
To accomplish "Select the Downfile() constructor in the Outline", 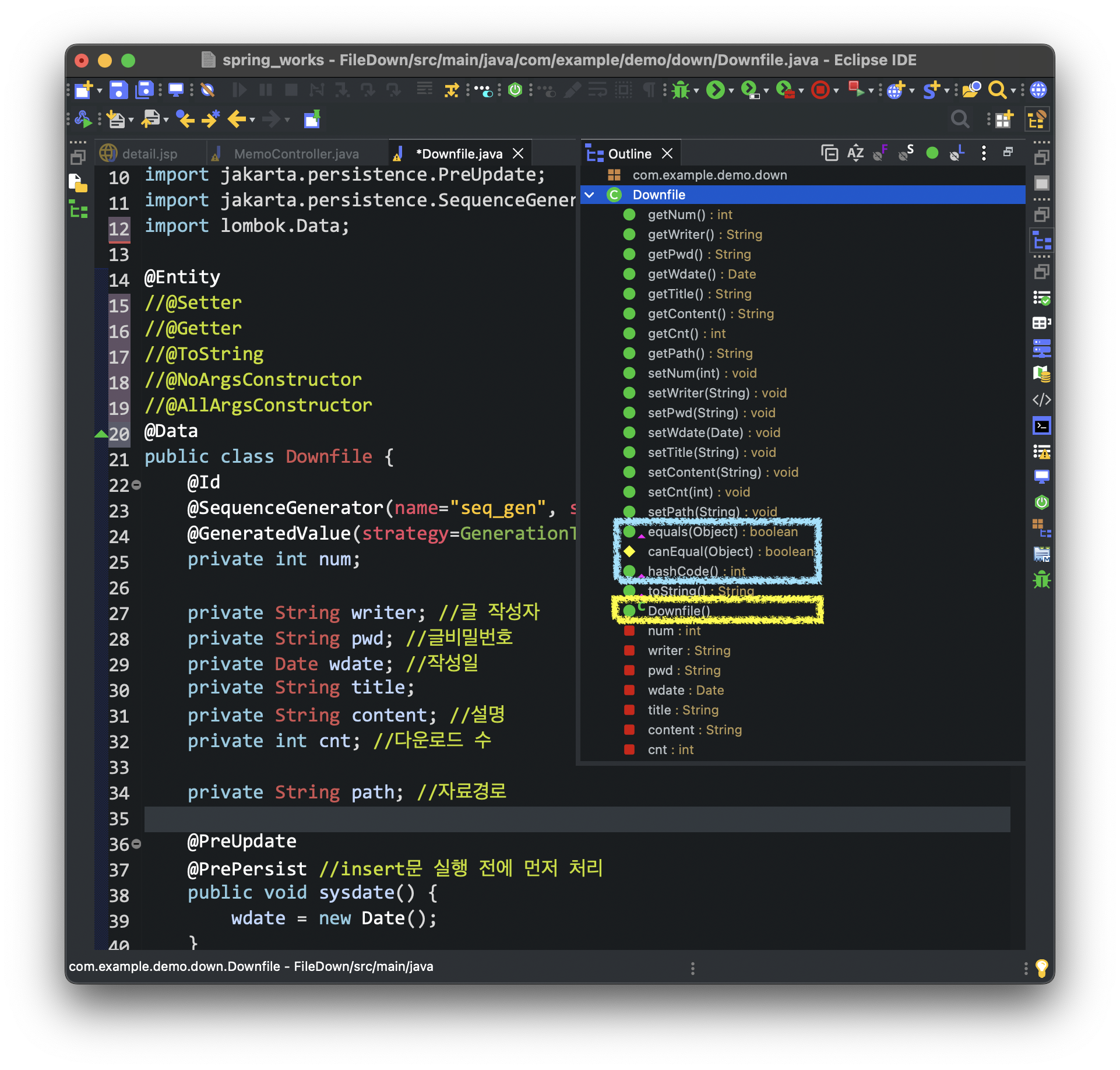I will (x=678, y=611).
